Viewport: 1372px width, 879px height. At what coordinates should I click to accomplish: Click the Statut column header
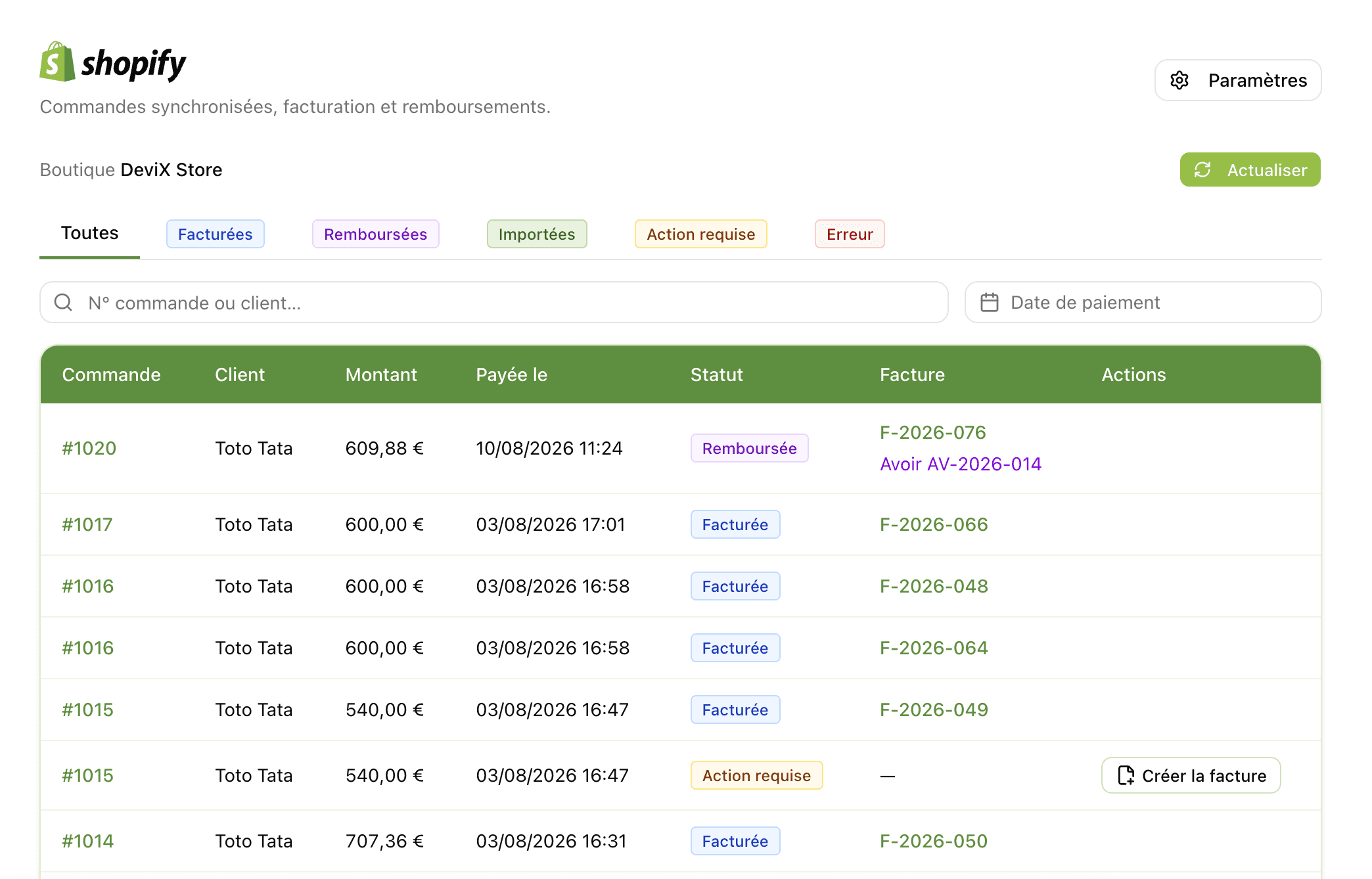click(x=716, y=374)
